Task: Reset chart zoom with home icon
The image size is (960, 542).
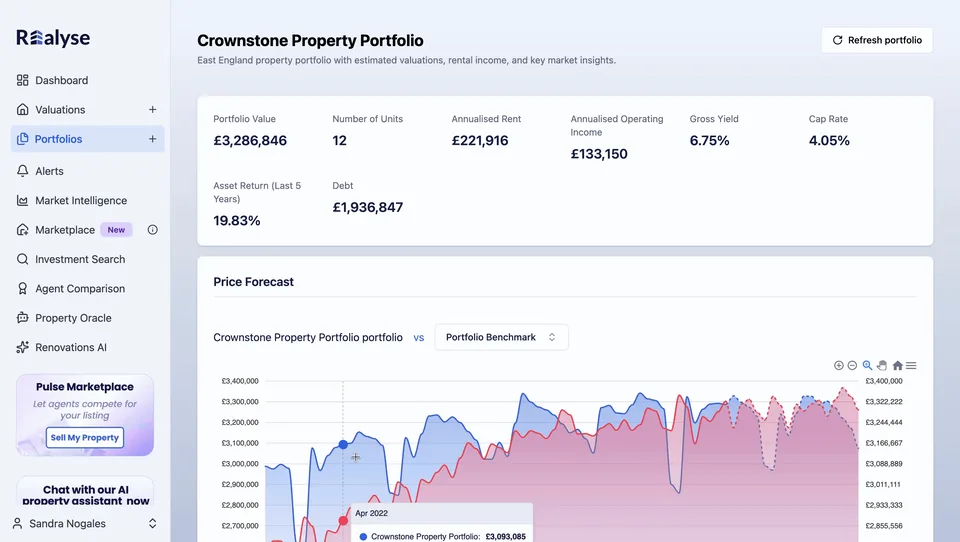Action: pos(898,366)
